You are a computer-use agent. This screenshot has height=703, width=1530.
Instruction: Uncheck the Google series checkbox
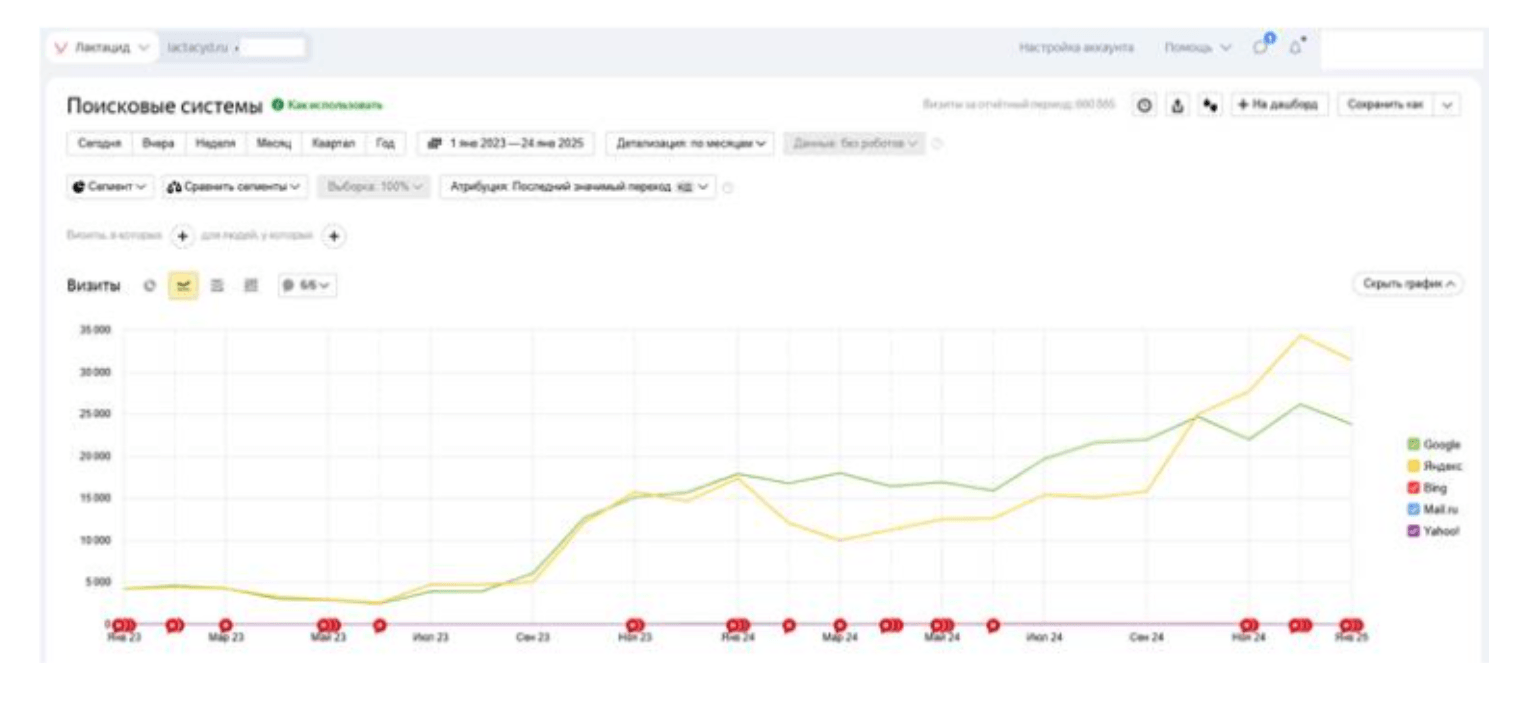tap(1413, 444)
